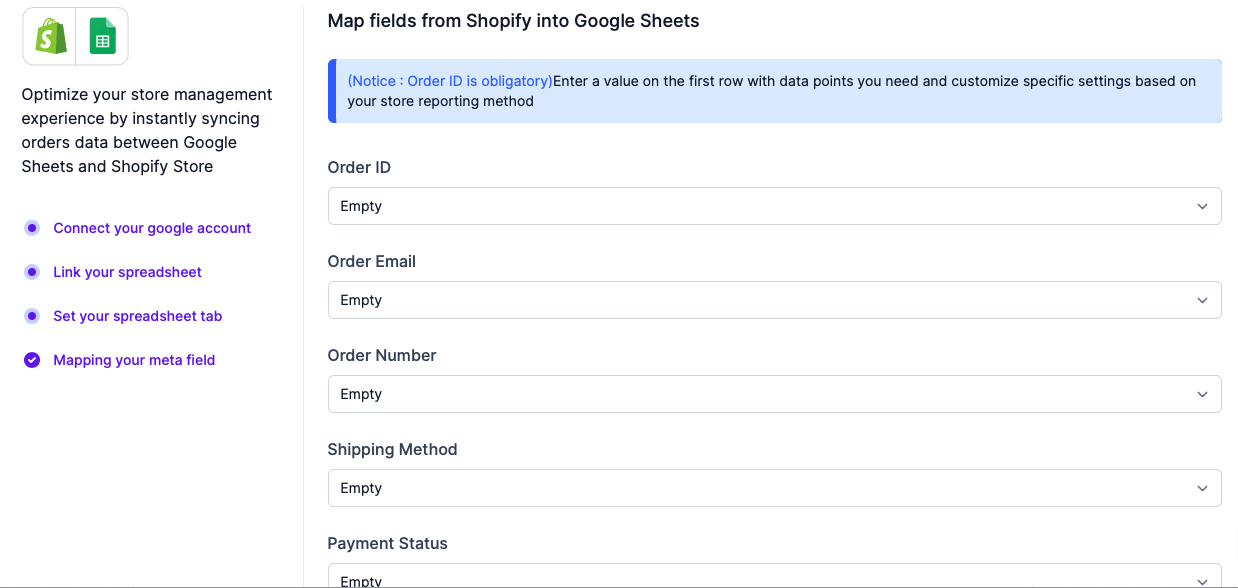1238x588 pixels.
Task: Expand the Order Number dropdown chevron
Action: (x=1202, y=394)
